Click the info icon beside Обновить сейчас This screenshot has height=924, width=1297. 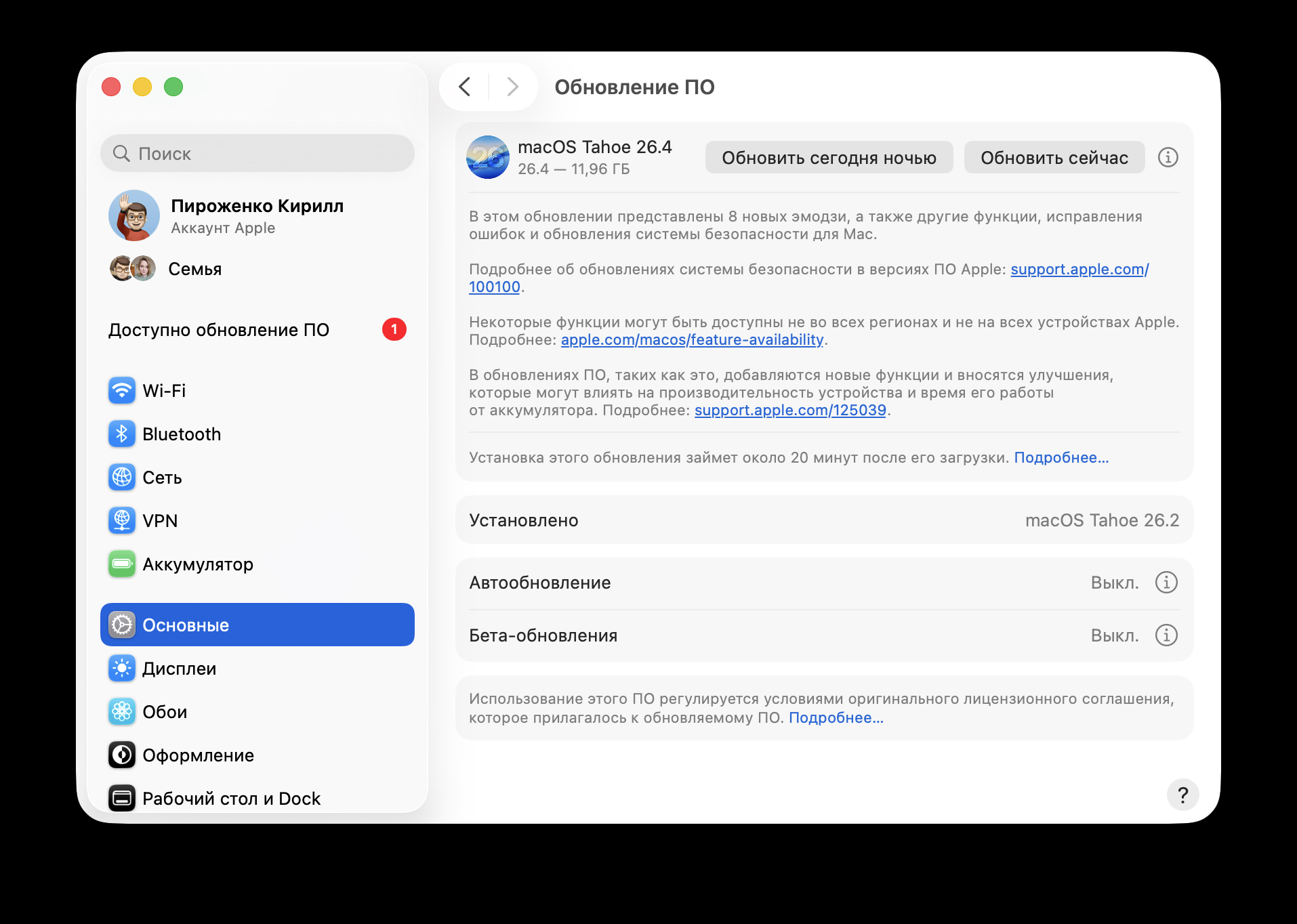1168,156
